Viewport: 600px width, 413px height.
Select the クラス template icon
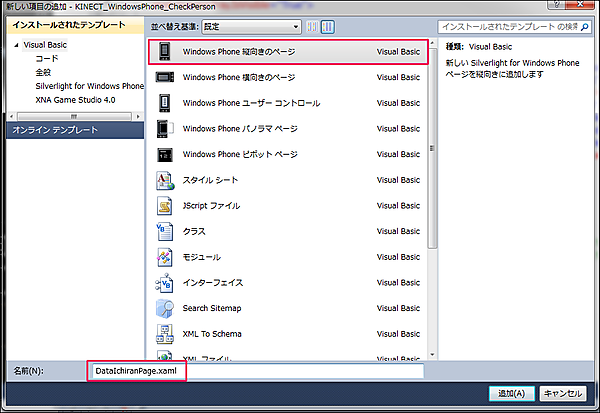click(x=165, y=232)
